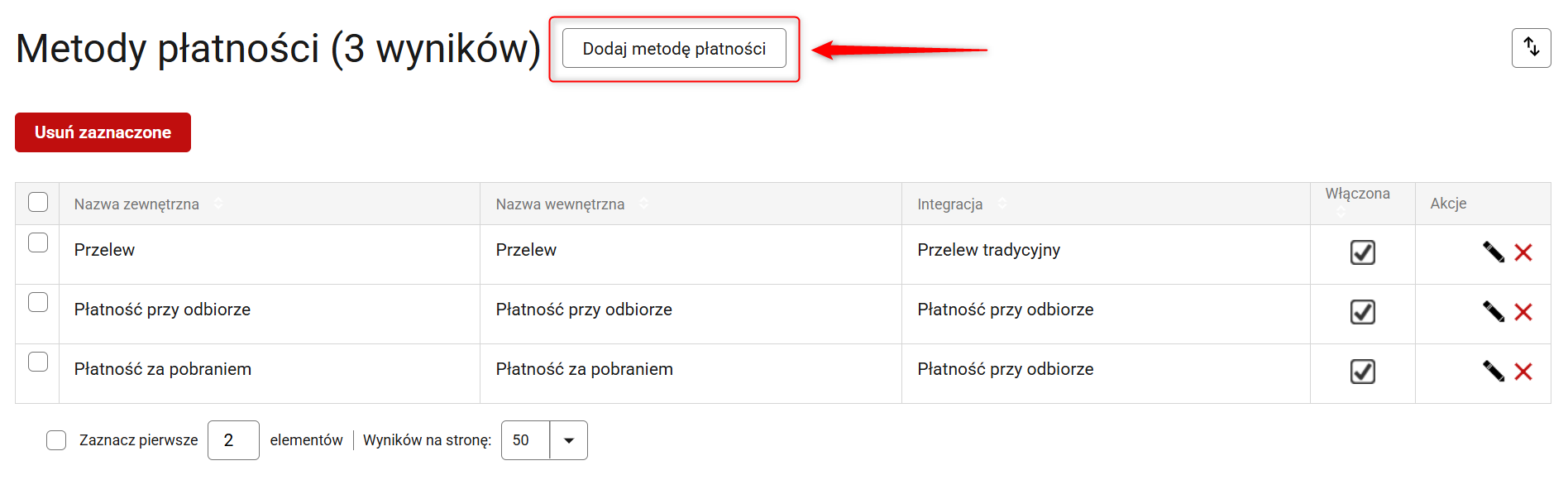Click the reorder arrows icon button
This screenshot has height=480, width=1568.
(x=1531, y=48)
